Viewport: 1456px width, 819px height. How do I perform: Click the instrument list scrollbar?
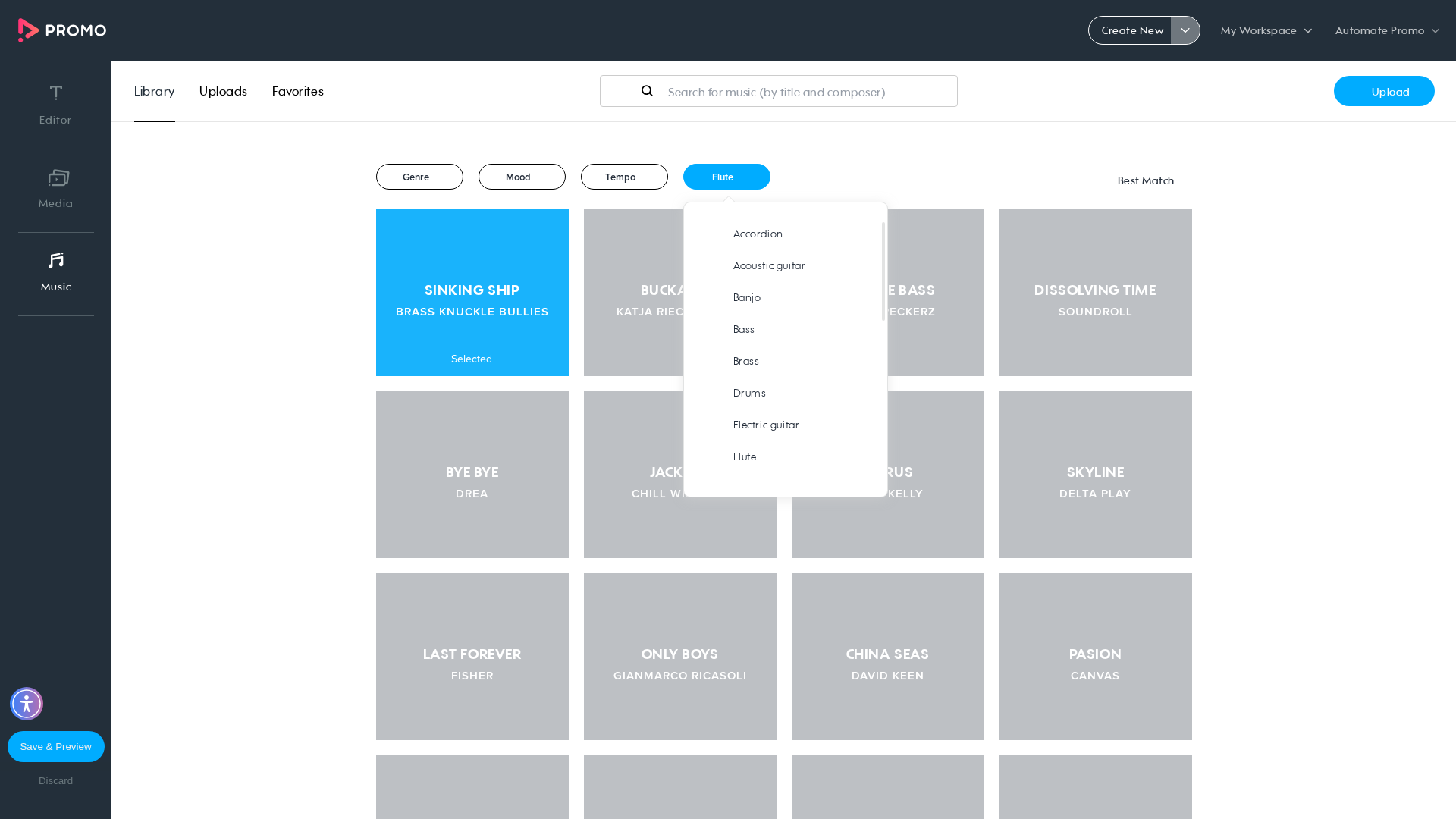point(883,271)
